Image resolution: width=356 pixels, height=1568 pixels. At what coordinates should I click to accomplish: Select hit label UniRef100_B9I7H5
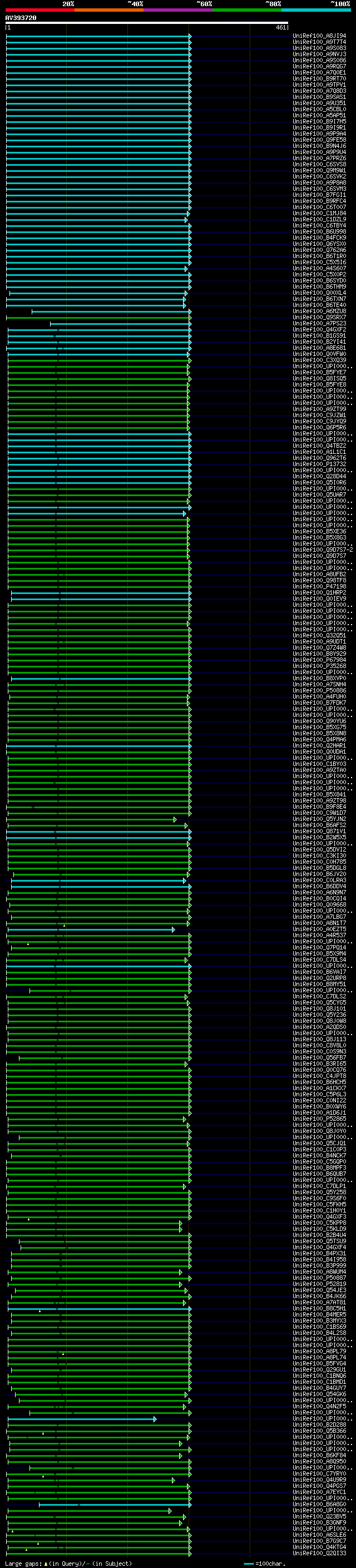319,122
